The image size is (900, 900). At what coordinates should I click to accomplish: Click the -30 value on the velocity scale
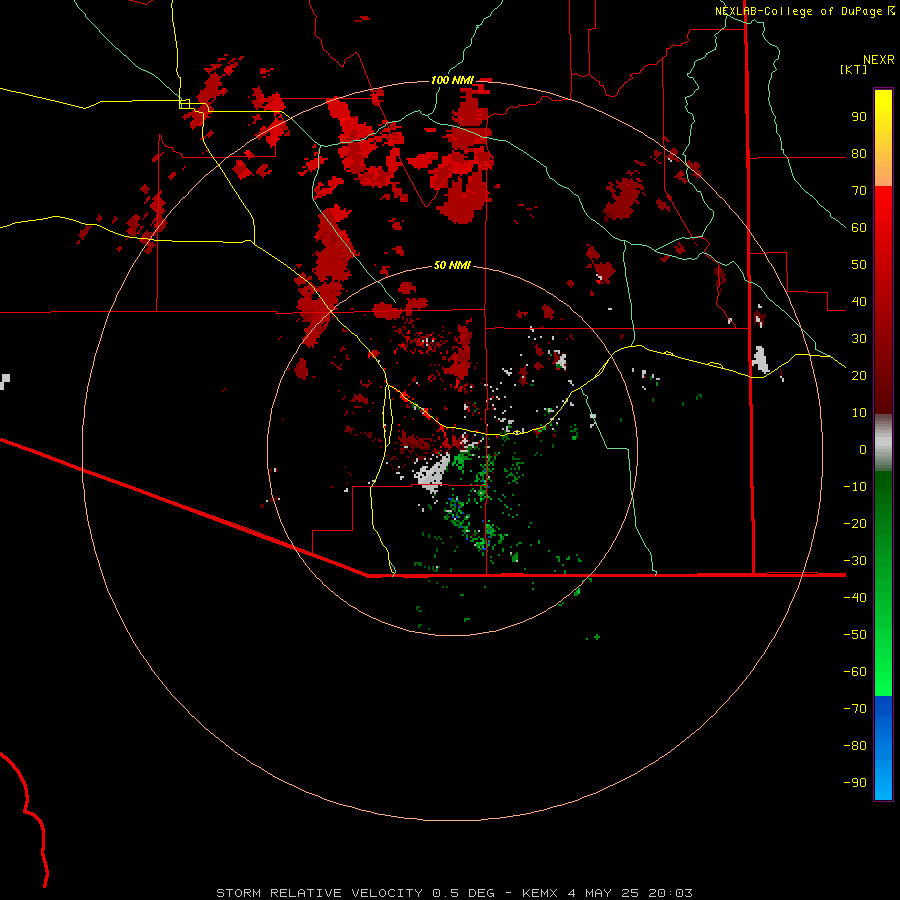click(855, 561)
